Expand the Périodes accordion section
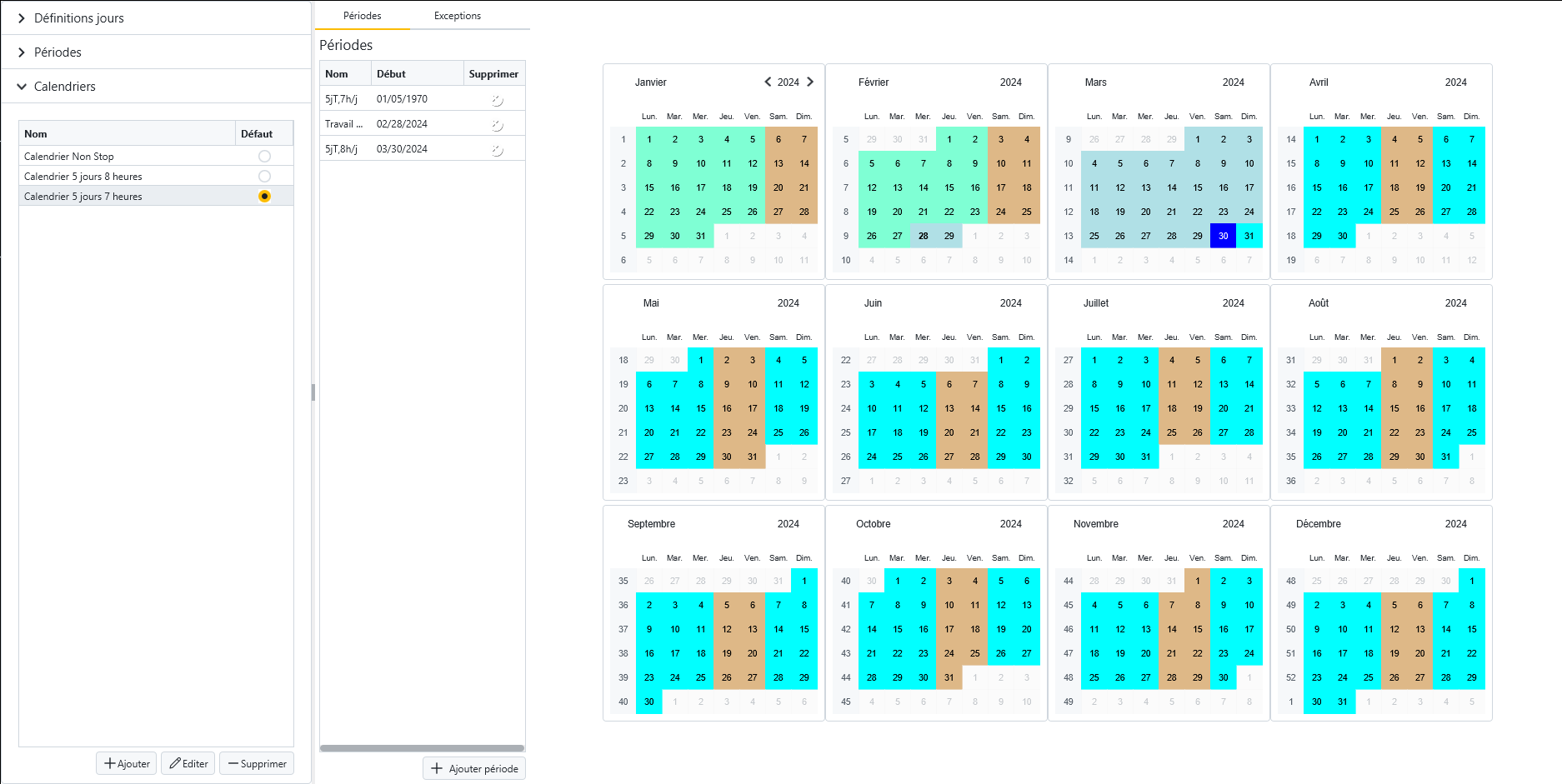 58,52
